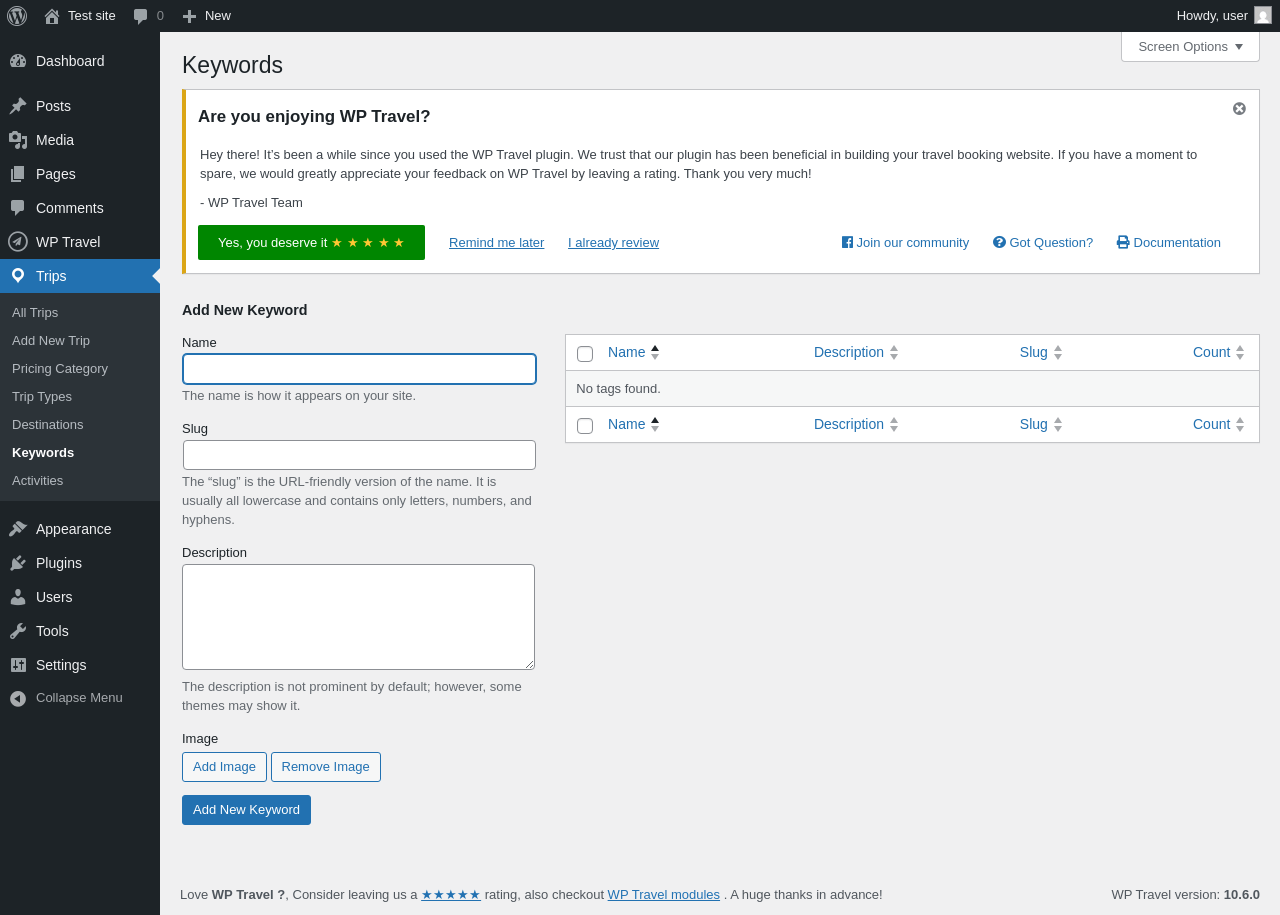Open the Destinations submenu item
This screenshot has height=915, width=1280.
coord(48,425)
